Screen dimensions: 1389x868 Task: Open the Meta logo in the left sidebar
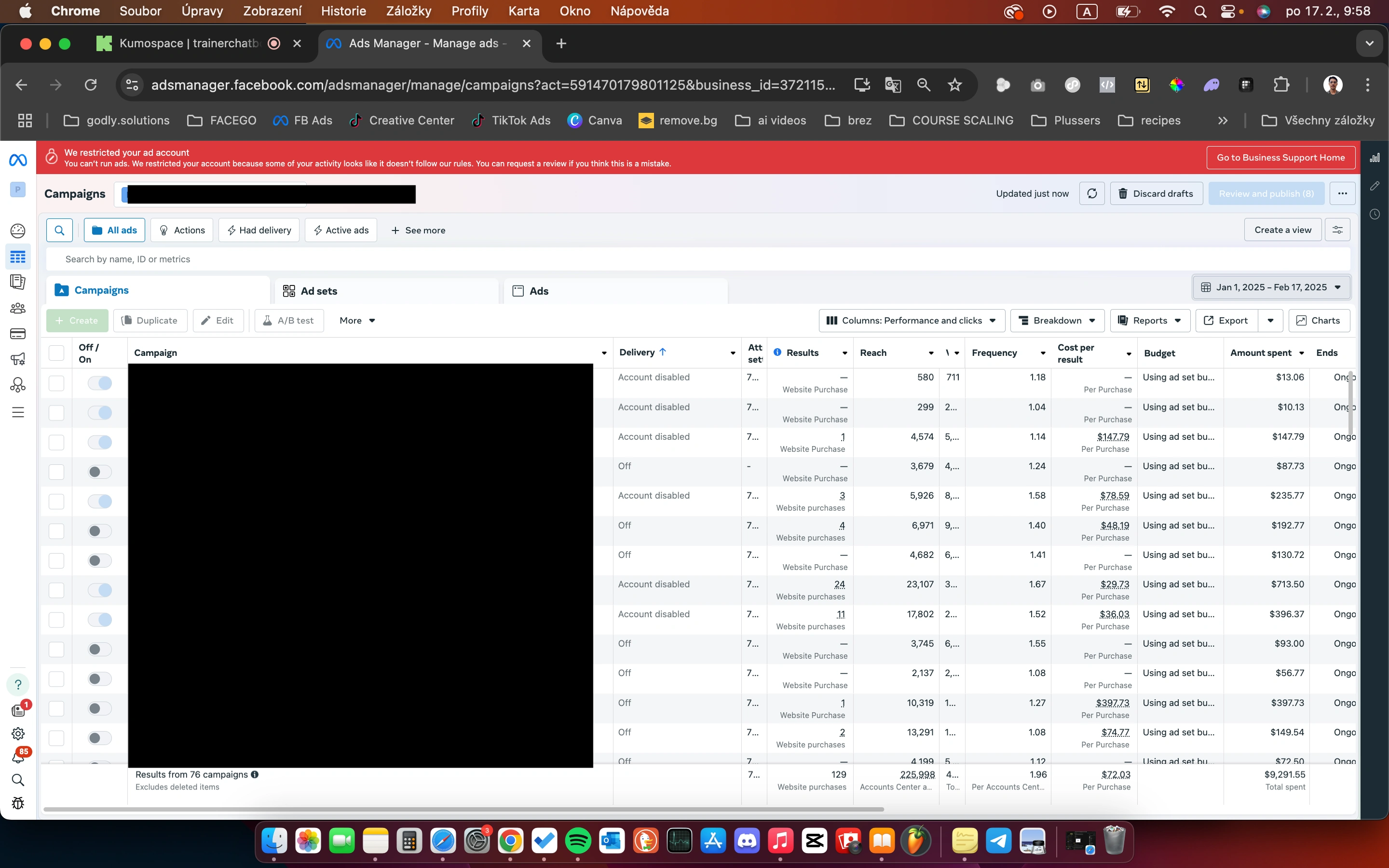click(x=18, y=160)
